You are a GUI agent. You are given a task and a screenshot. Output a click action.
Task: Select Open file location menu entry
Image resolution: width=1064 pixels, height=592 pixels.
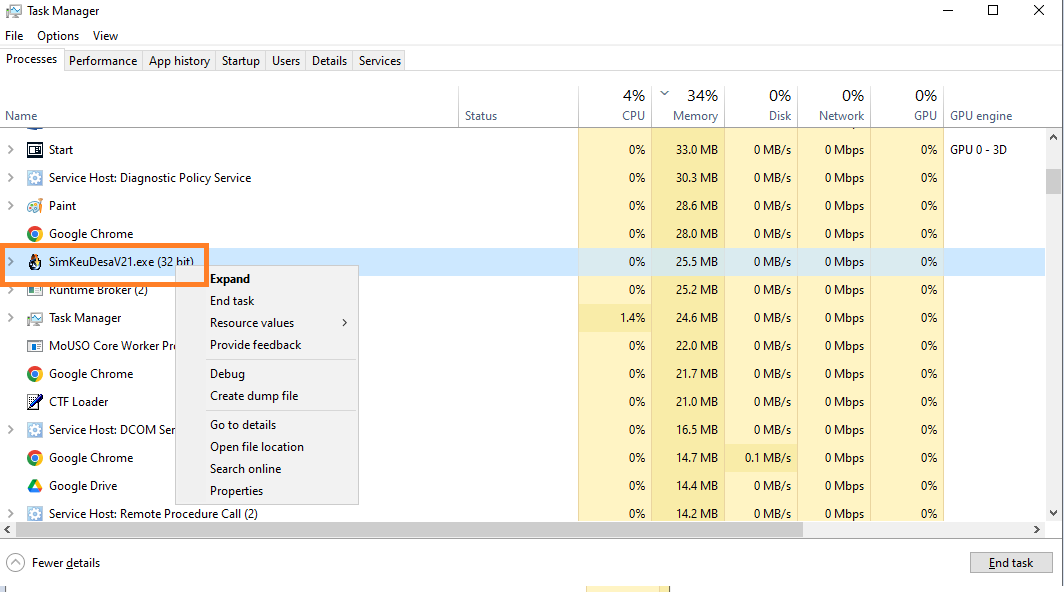click(x=256, y=447)
